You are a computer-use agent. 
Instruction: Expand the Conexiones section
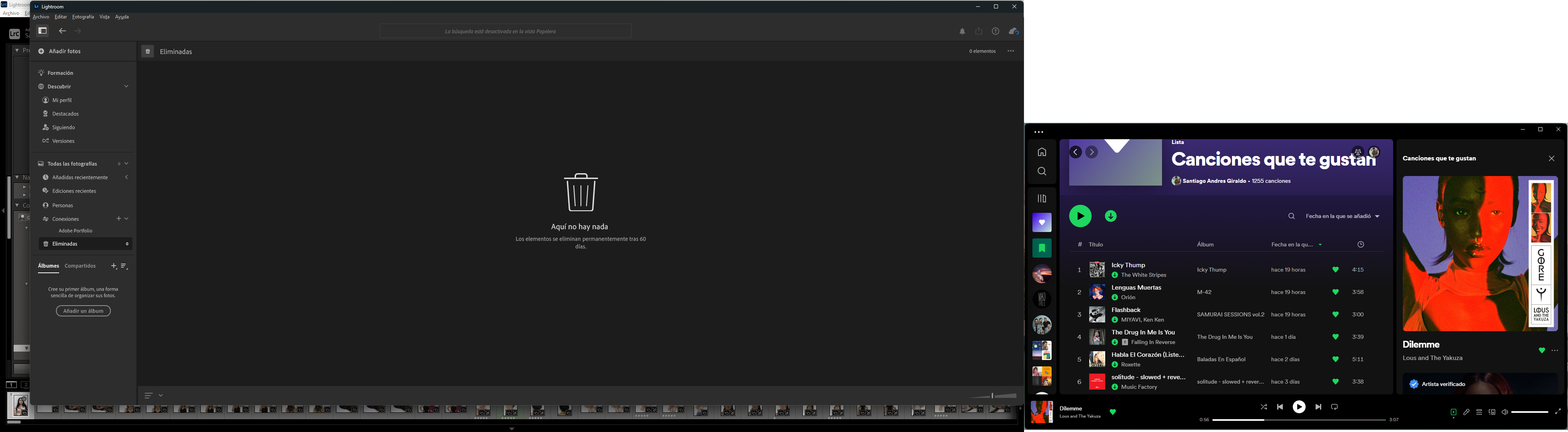(126, 218)
